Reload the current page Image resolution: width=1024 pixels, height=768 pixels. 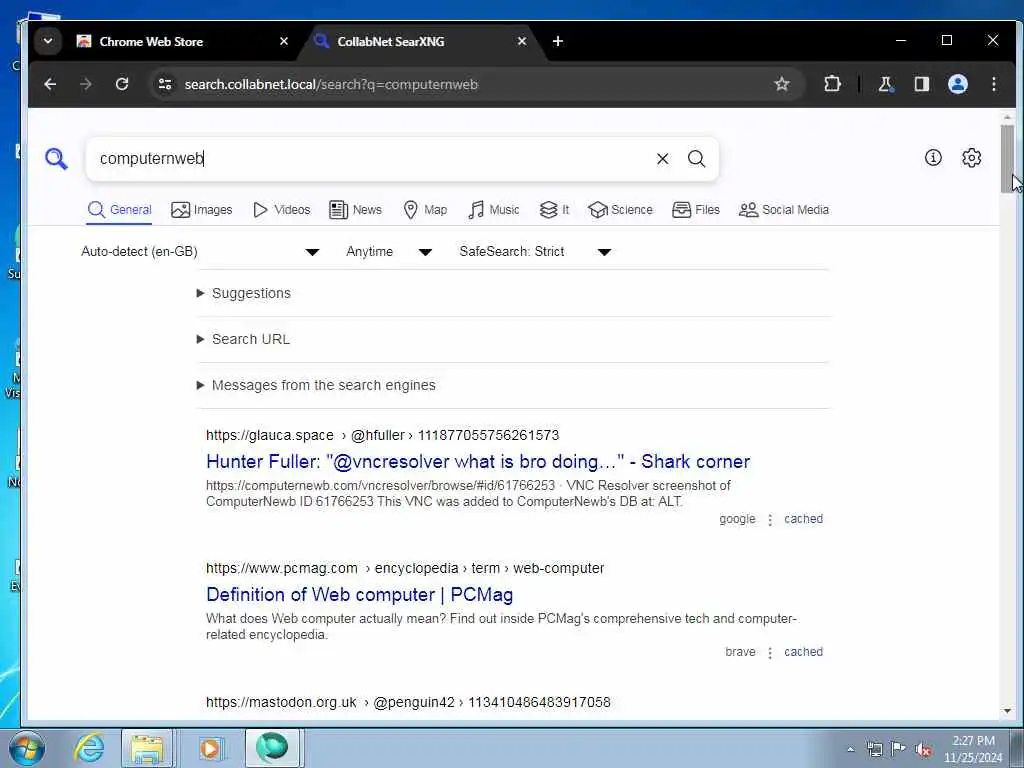tap(121, 84)
